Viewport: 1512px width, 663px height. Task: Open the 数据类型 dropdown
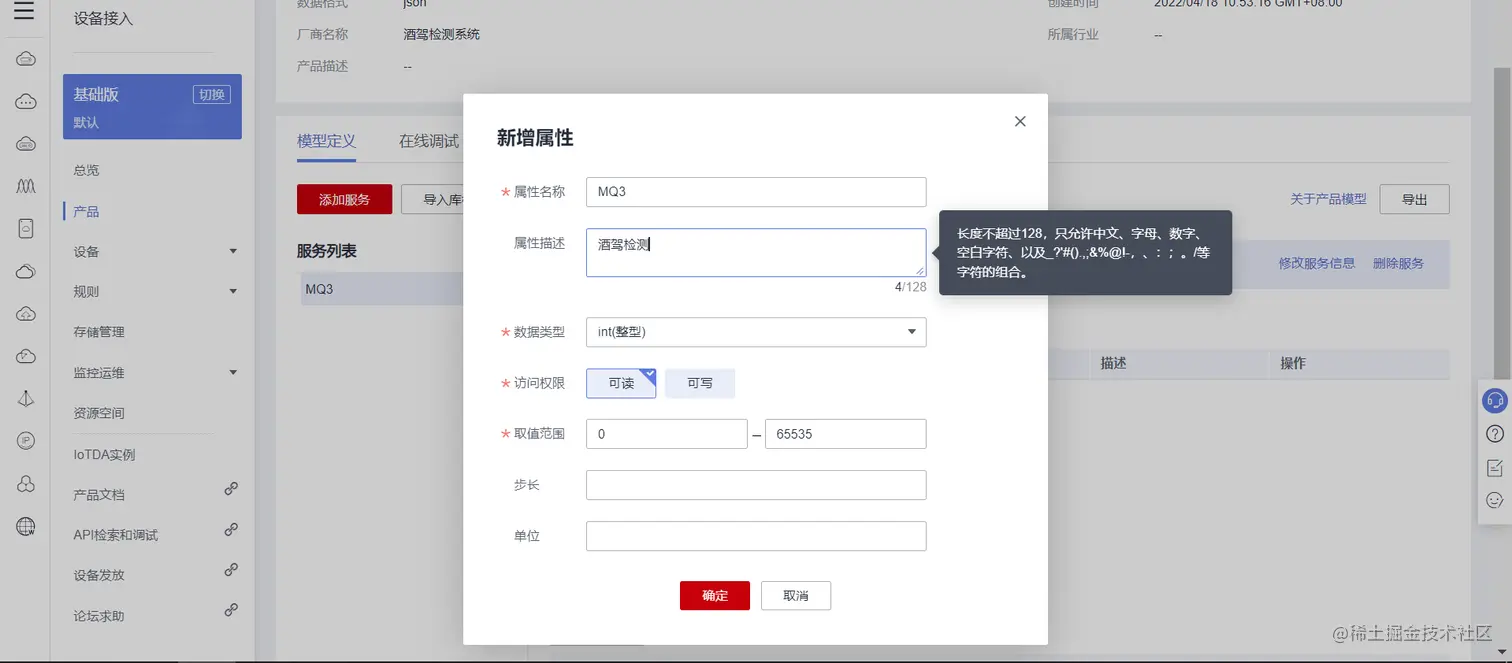pos(756,332)
